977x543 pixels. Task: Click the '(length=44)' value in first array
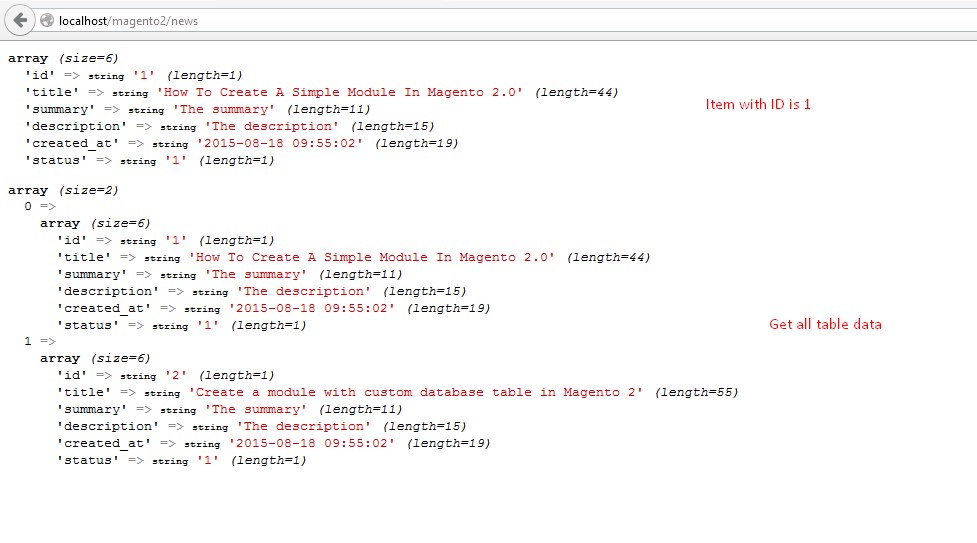(576, 92)
